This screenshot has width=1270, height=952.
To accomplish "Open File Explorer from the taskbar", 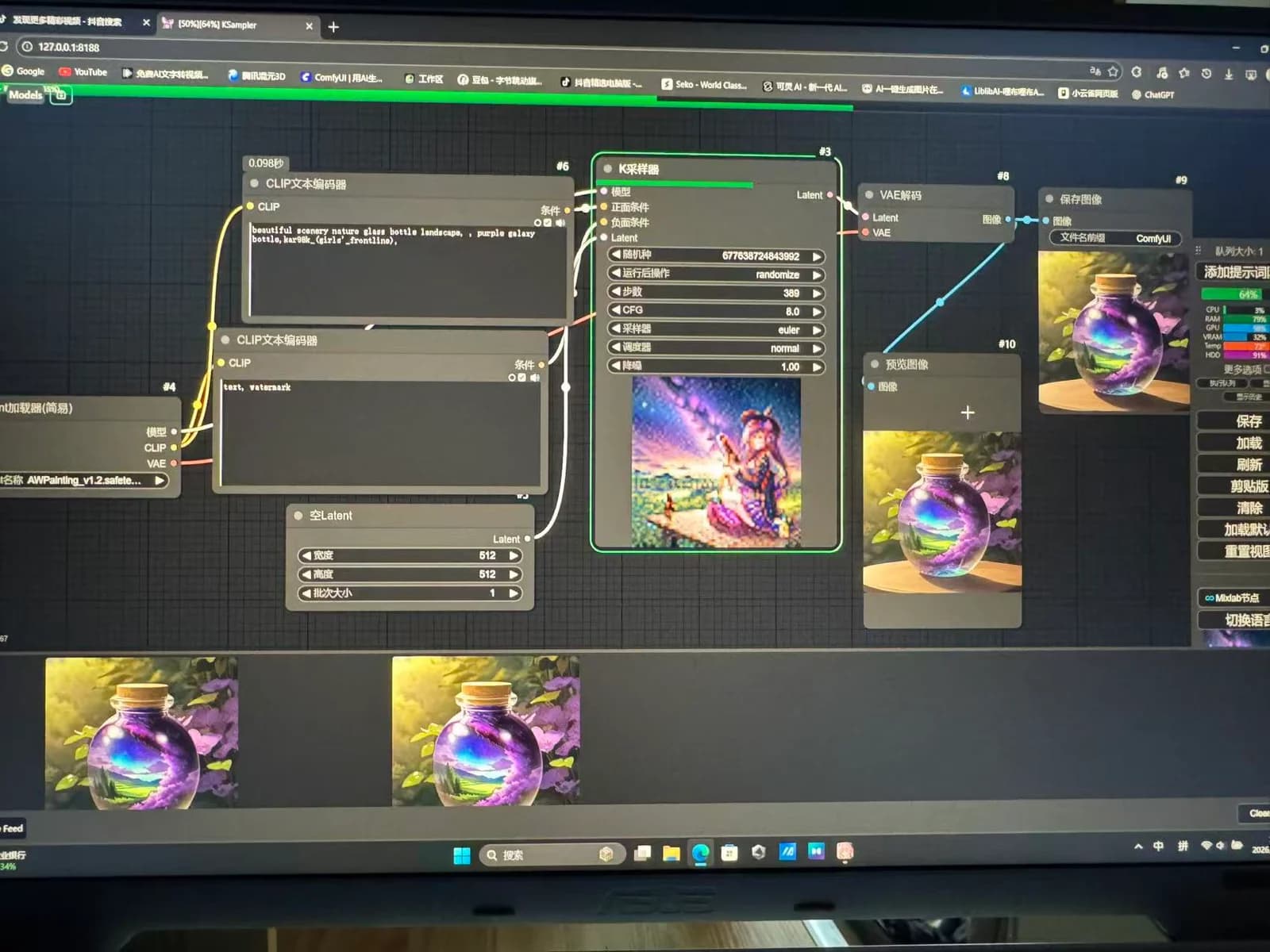I will (x=672, y=854).
